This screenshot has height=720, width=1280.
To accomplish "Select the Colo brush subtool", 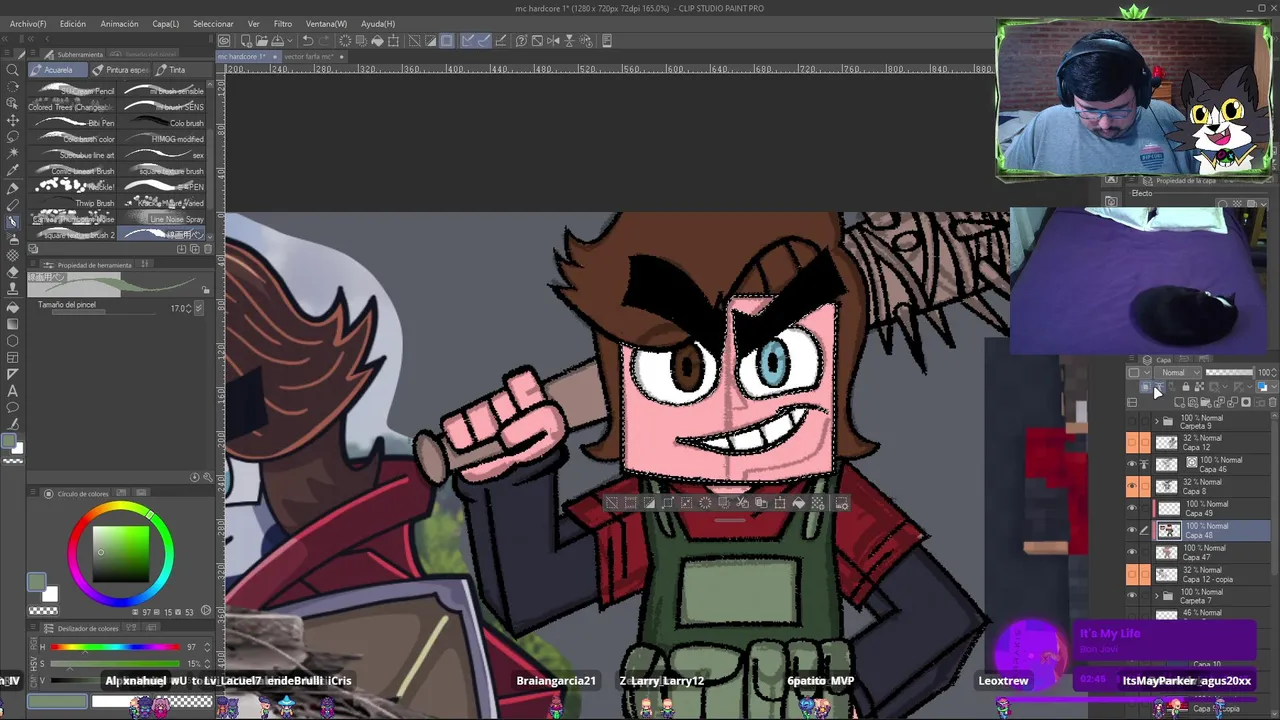I will [162, 123].
